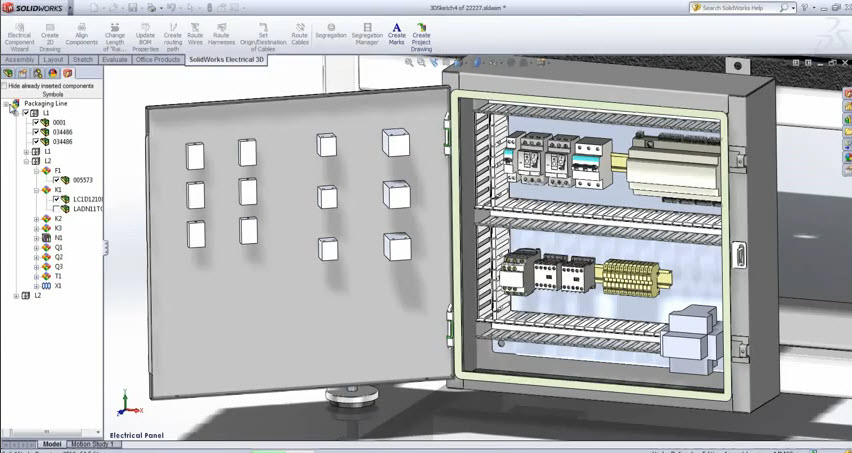Open the Segregation Manager

pyautogui.click(x=367, y=36)
